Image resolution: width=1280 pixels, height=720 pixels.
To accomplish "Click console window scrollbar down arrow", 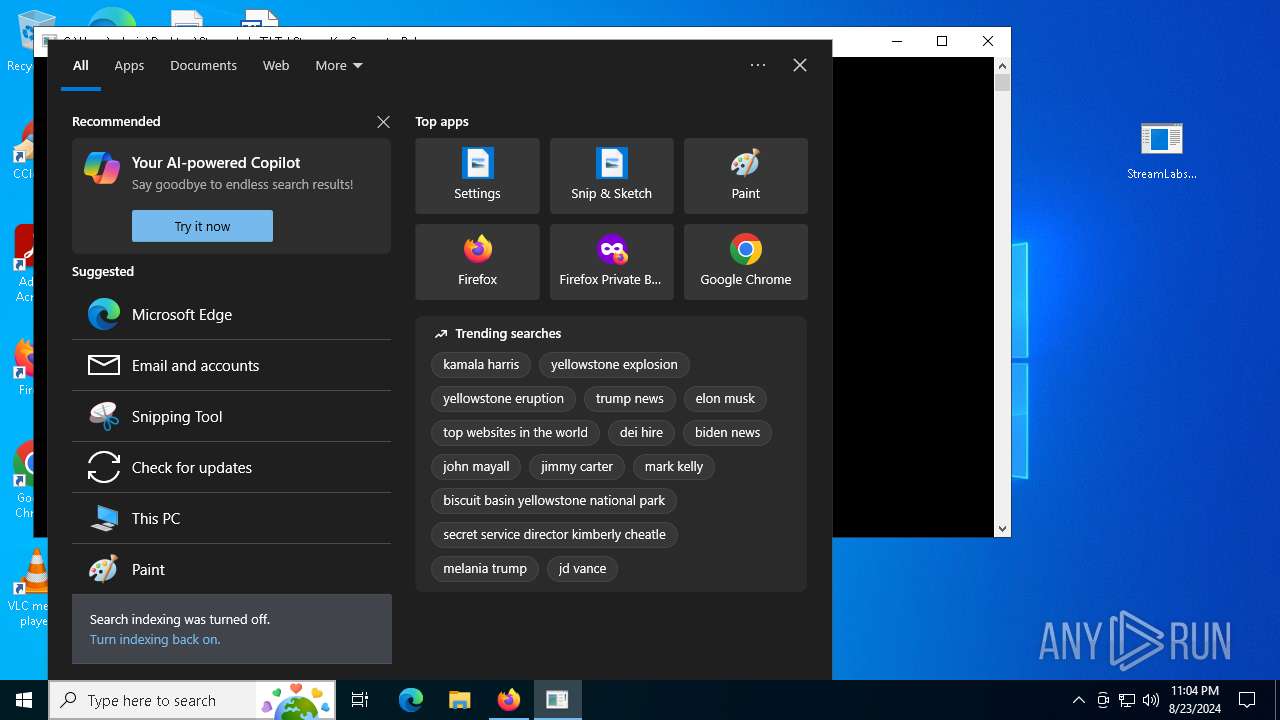I will click(x=1002, y=528).
